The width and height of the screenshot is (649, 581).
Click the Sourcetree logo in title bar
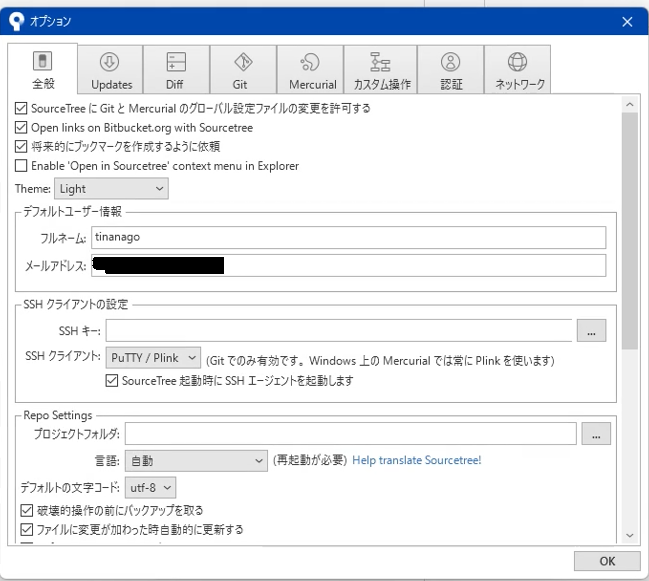click(16, 21)
